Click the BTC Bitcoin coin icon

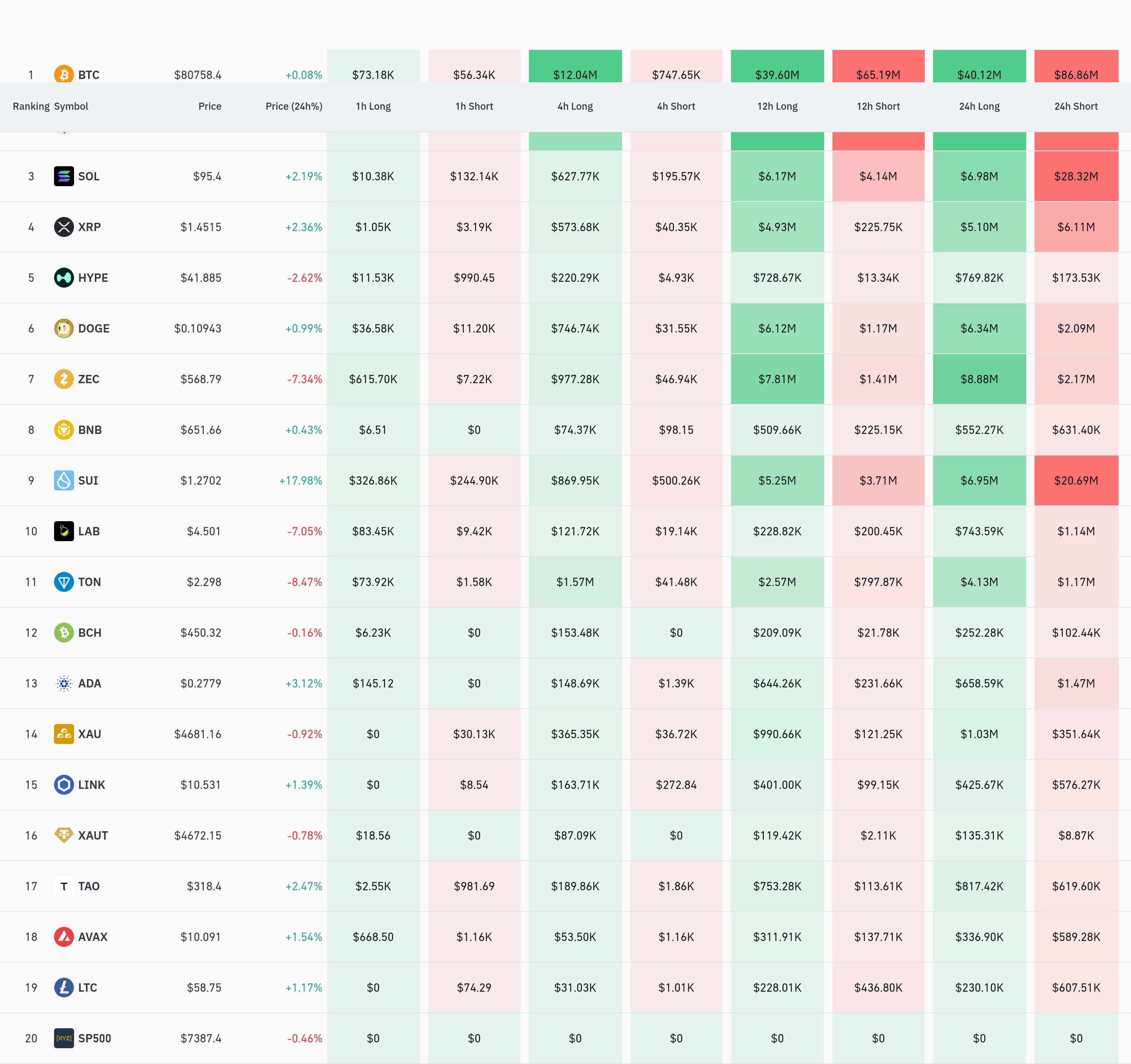(64, 74)
